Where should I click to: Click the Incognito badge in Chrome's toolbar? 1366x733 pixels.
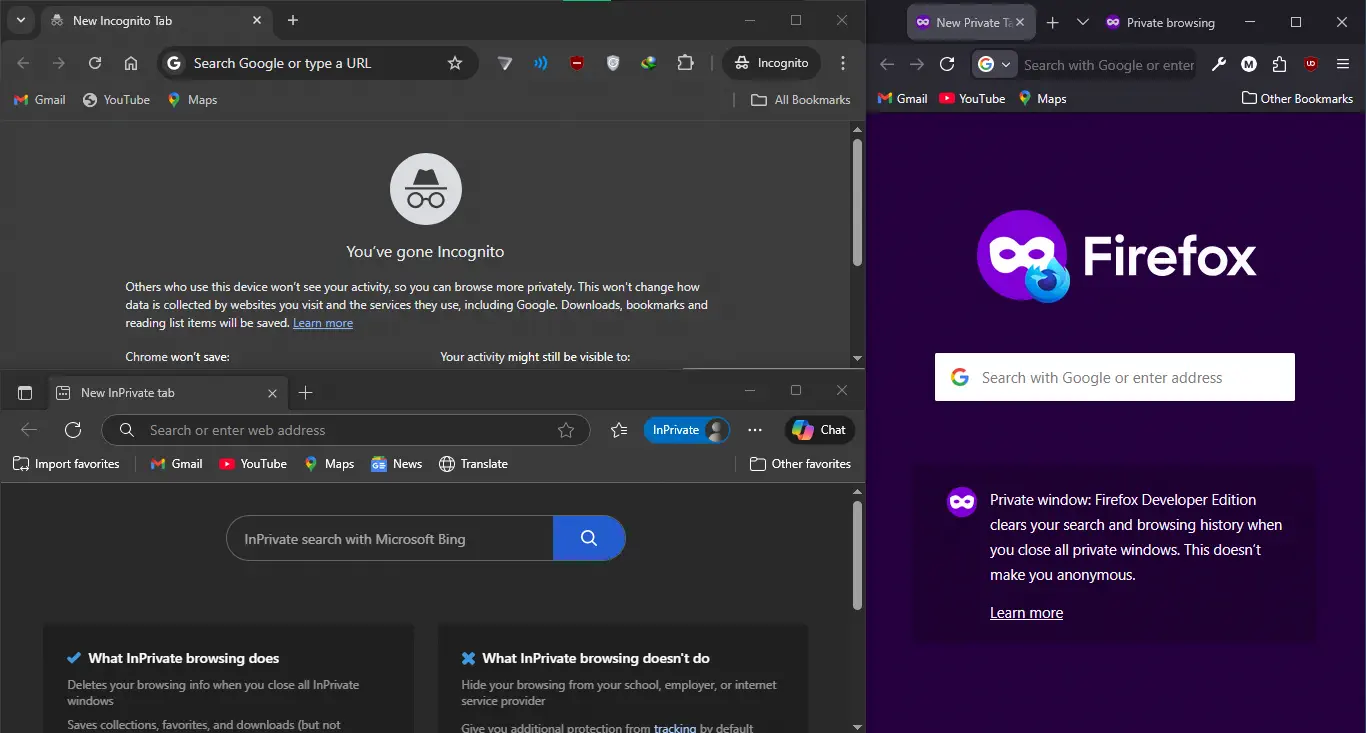[x=771, y=63]
